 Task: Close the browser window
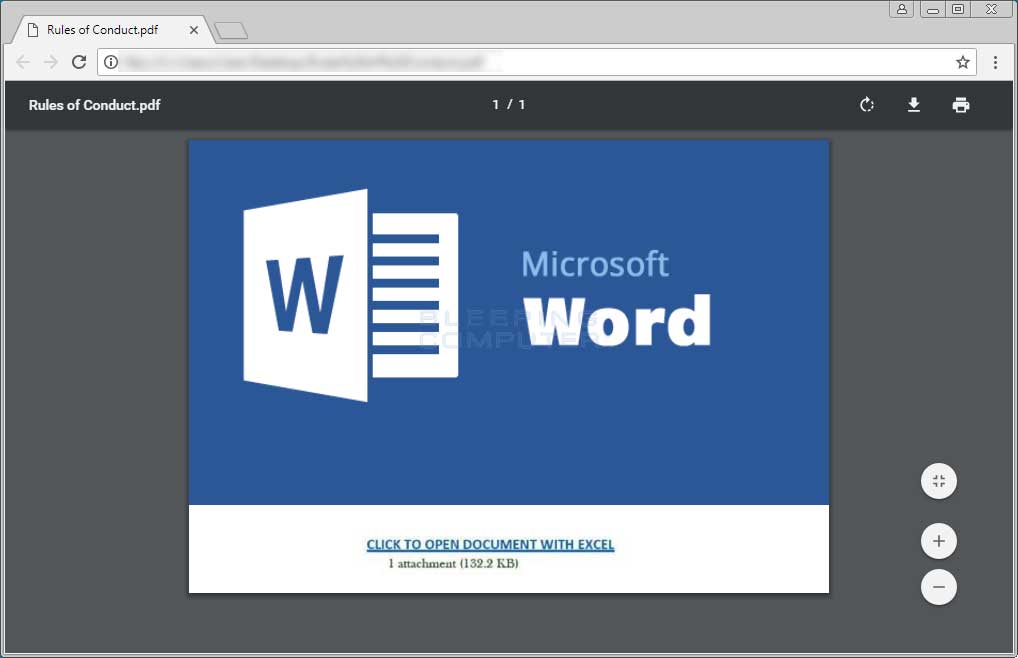tap(991, 9)
